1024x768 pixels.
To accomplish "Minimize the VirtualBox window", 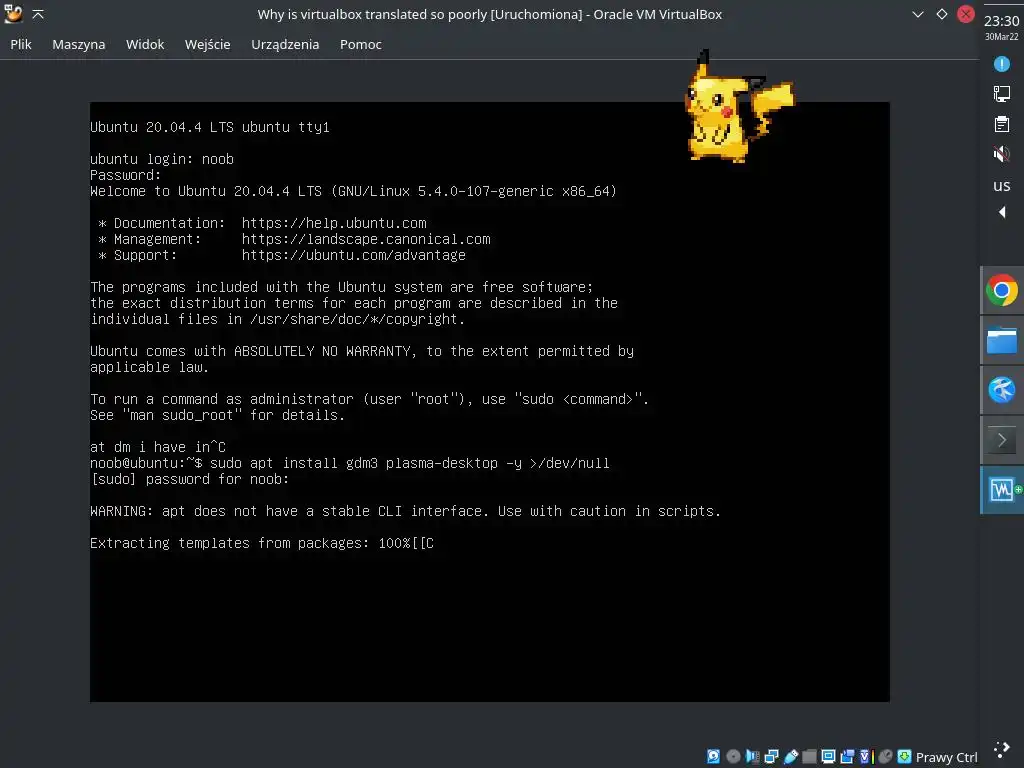I will coord(918,14).
